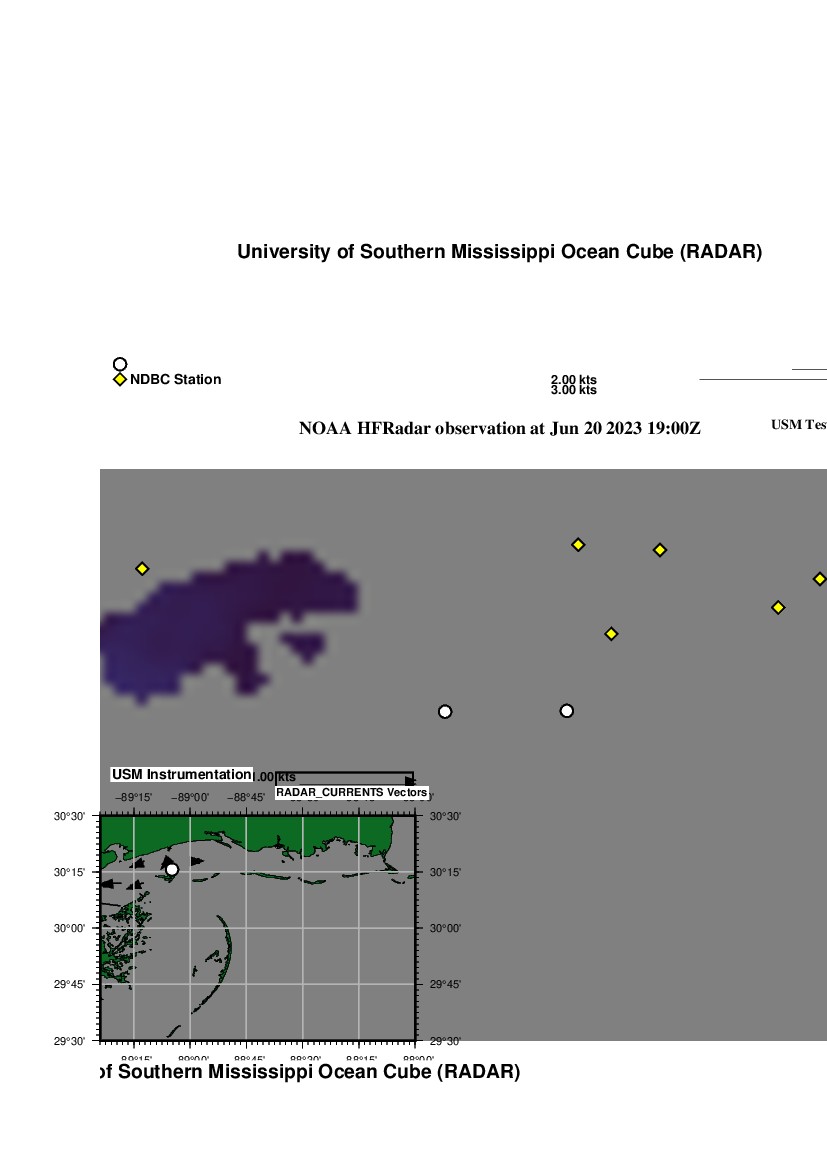The height and width of the screenshot is (1170, 827).
Task: Click the NDBC Station legend label
Action: click(175, 380)
